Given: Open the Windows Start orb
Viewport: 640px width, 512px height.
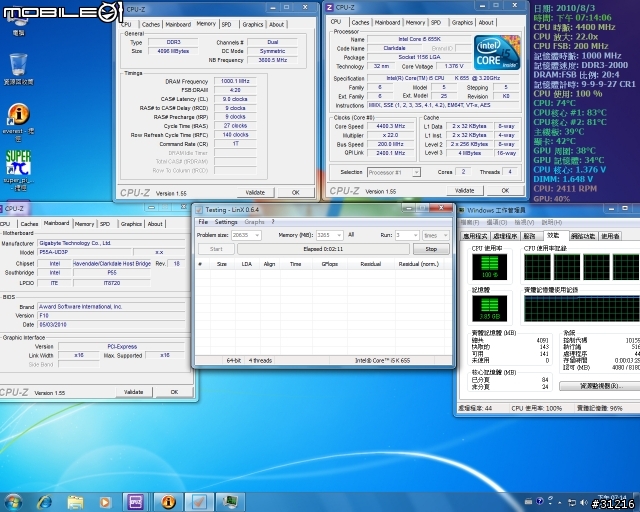Looking at the screenshot, I should (13, 501).
